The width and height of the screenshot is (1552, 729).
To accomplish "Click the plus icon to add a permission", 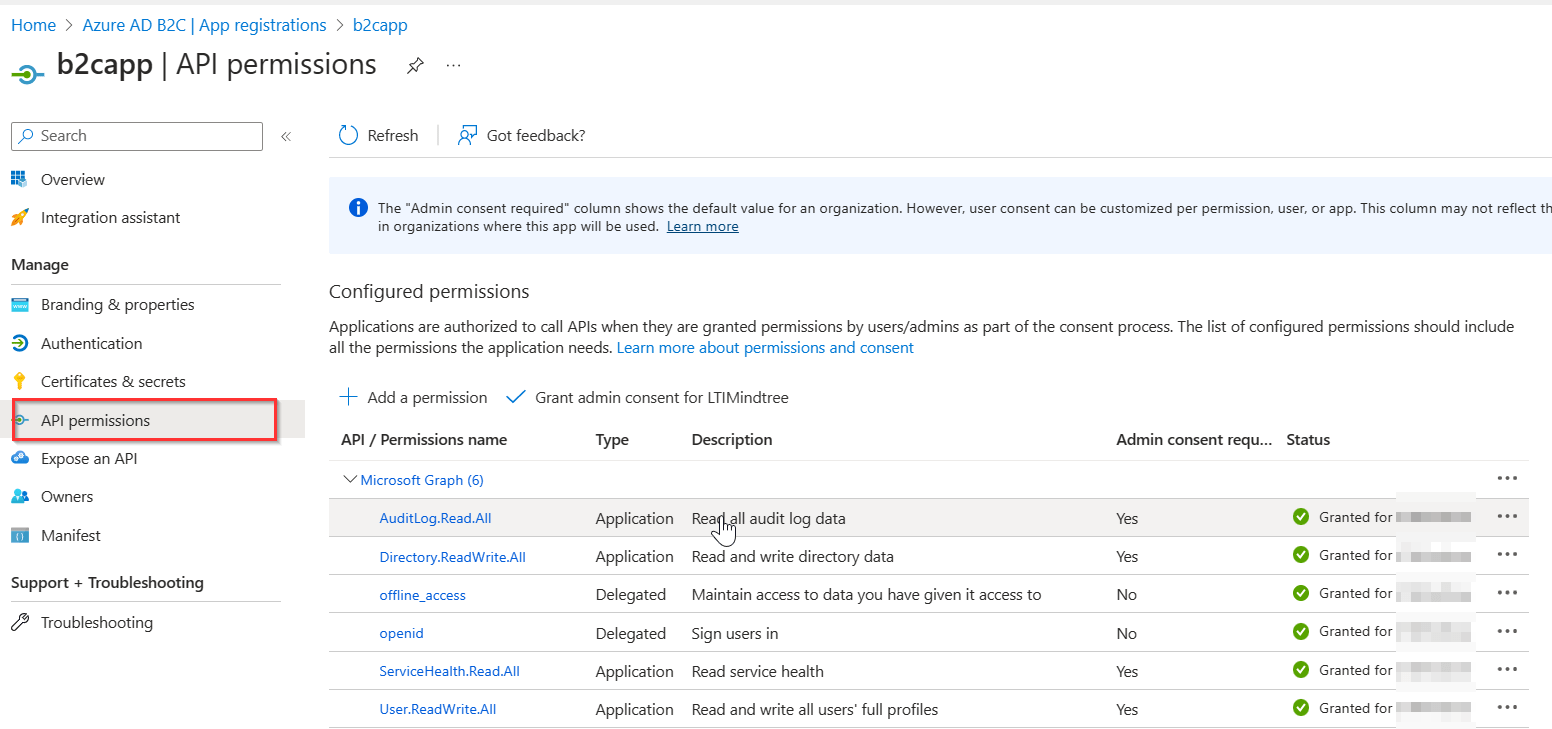I will [x=347, y=397].
